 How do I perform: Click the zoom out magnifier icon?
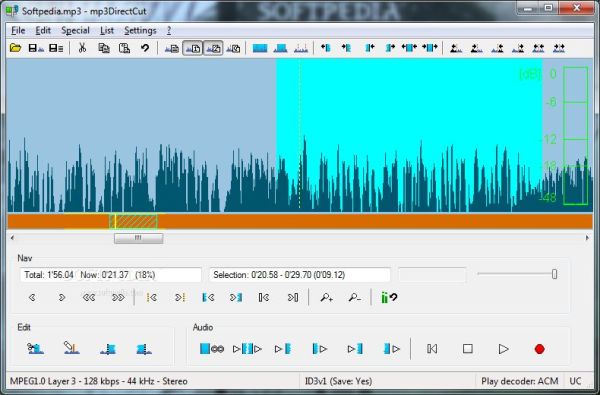point(355,297)
